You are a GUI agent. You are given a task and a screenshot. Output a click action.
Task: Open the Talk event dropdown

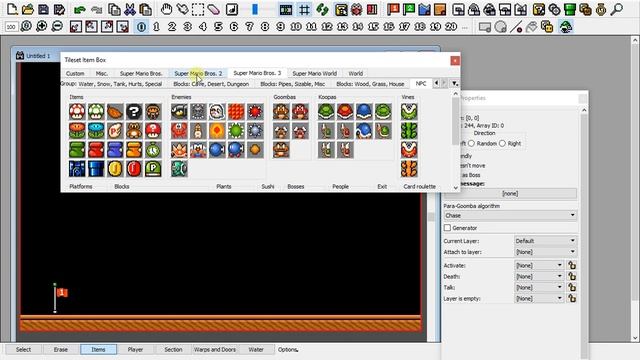[x=539, y=287]
